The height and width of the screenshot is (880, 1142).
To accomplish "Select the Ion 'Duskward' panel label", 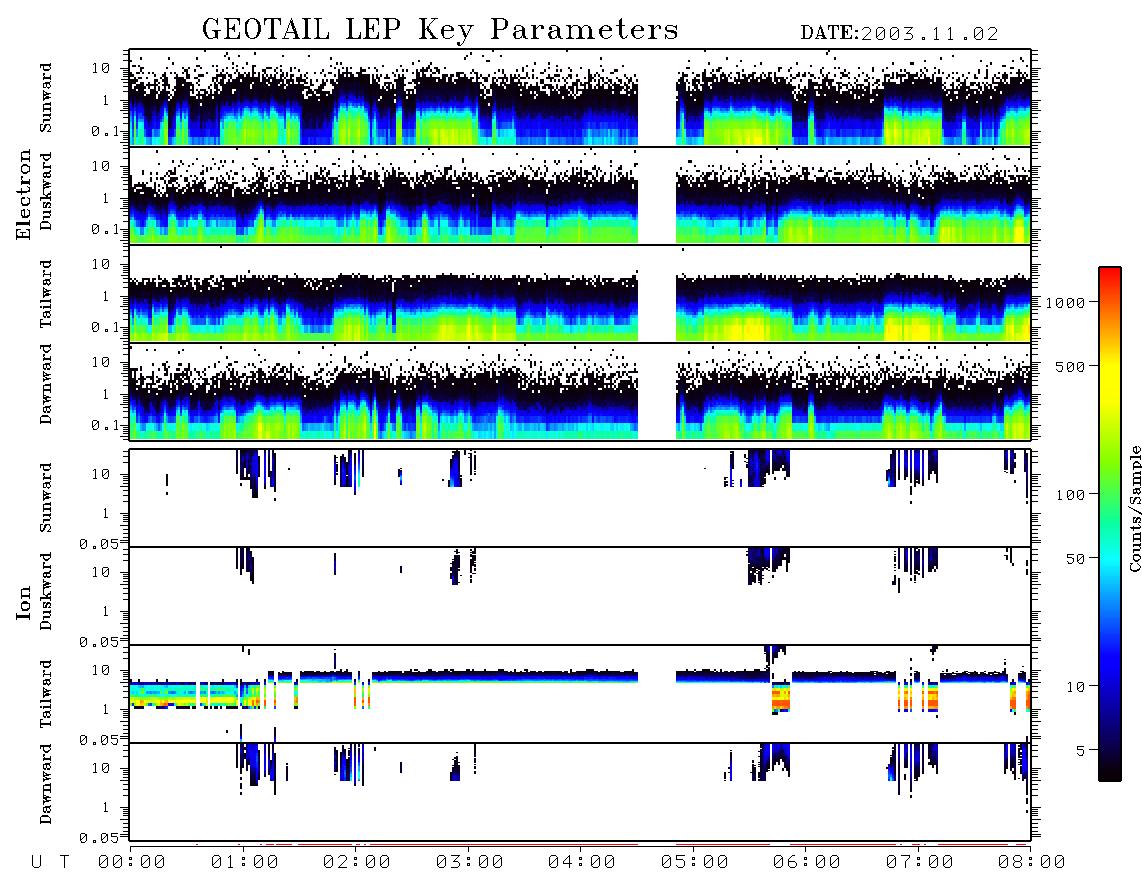I will (x=46, y=591).
